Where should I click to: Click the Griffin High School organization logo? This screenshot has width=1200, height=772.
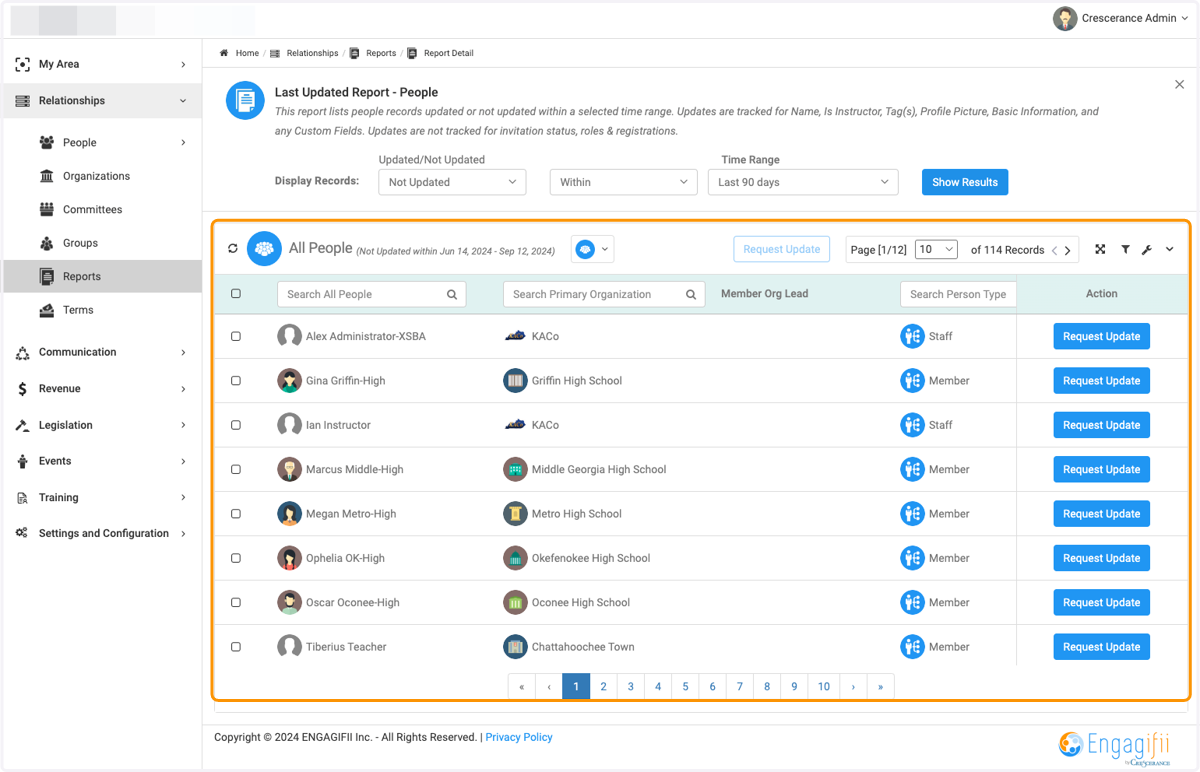click(x=515, y=380)
